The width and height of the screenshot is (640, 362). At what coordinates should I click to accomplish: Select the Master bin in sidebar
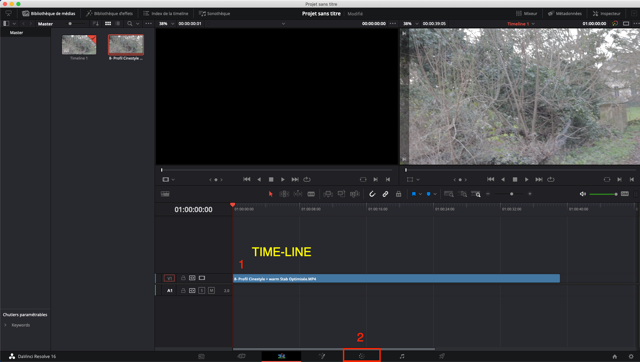pos(16,33)
